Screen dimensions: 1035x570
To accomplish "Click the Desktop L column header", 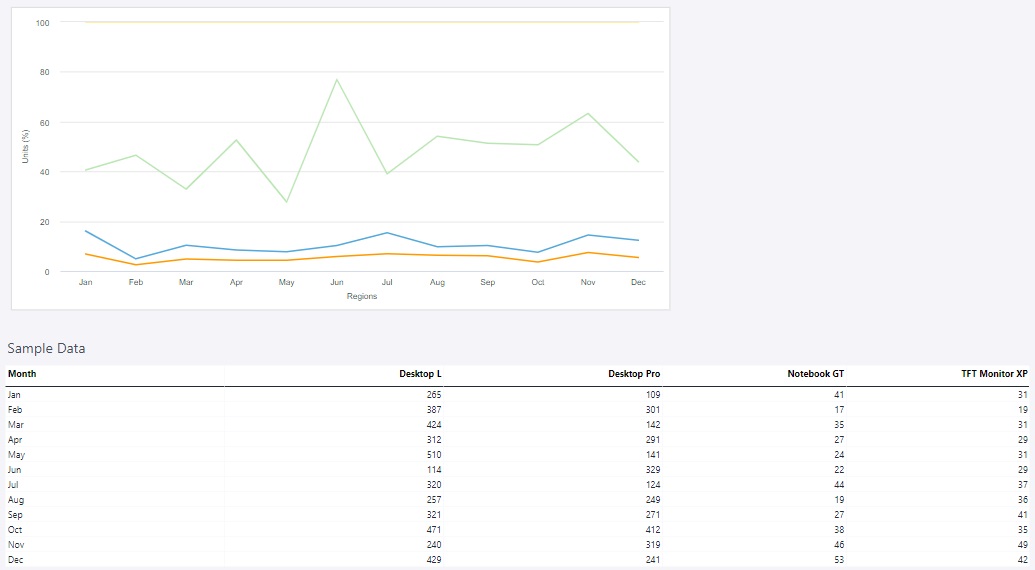I will tap(420, 374).
